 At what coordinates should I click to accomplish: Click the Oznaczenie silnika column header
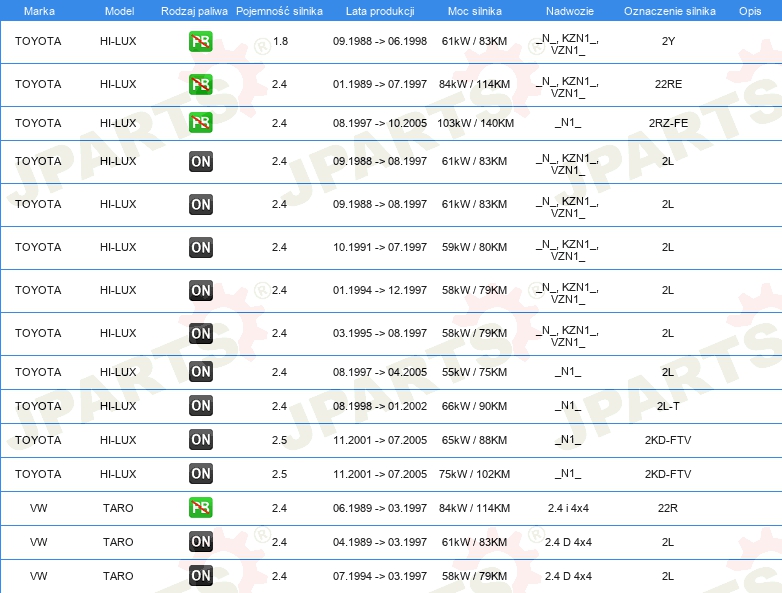[x=670, y=11]
